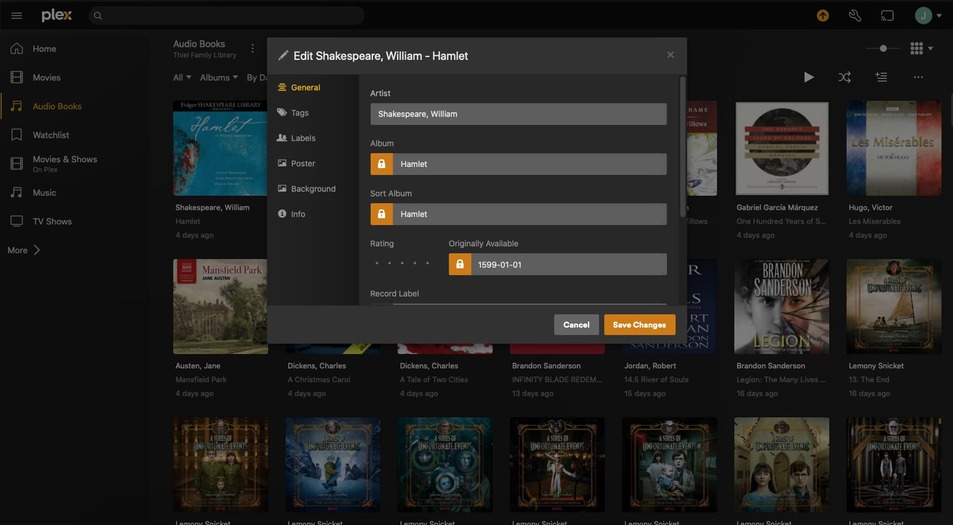Open the hamburger navigation menu
Image resolution: width=953 pixels, height=525 pixels.
16,16
